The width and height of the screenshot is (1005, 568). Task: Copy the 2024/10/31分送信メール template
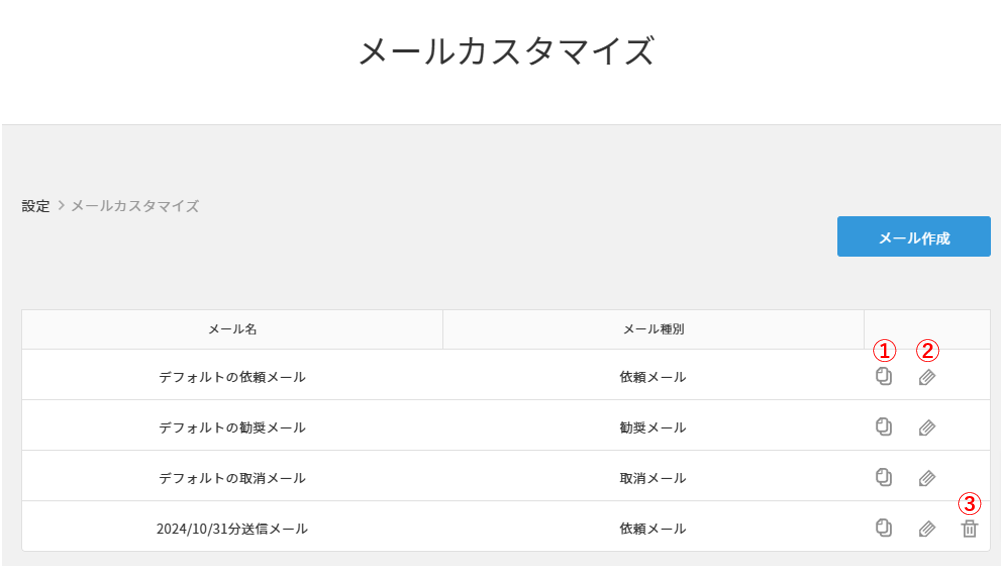click(883, 527)
